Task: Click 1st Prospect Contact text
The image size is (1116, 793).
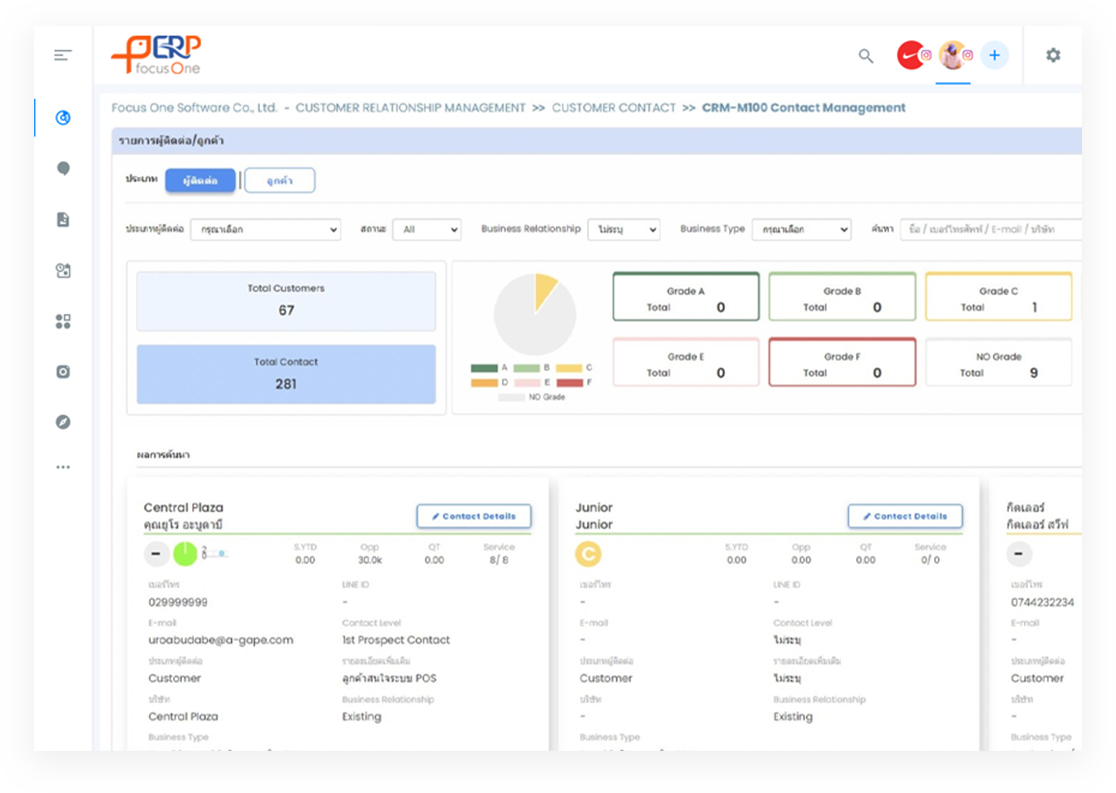Action: [396, 640]
